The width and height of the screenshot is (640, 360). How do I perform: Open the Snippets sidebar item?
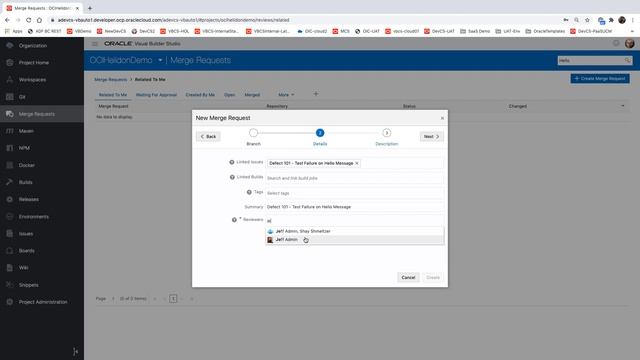click(x=29, y=285)
